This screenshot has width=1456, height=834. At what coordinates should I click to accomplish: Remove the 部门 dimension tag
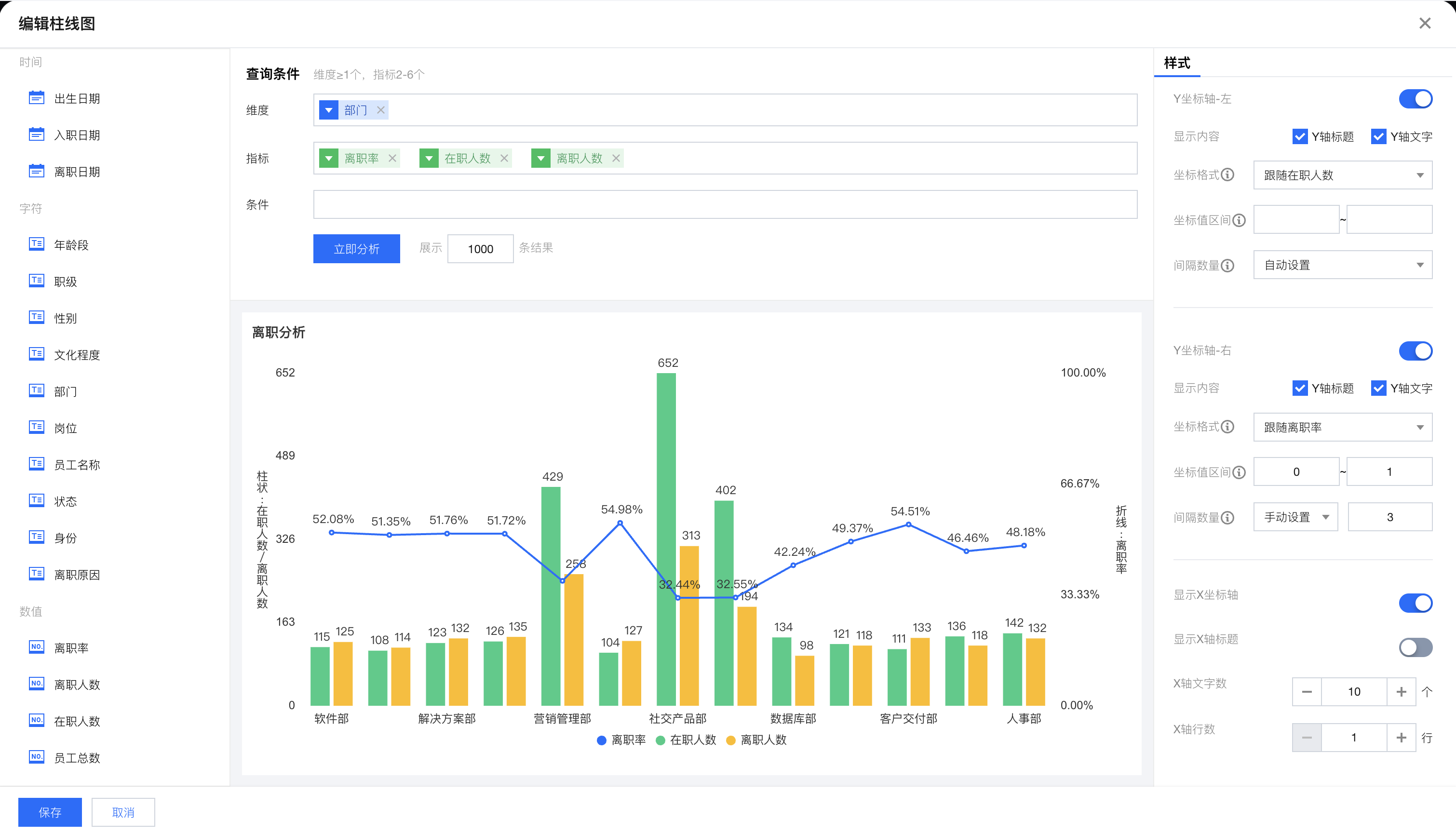pos(381,110)
